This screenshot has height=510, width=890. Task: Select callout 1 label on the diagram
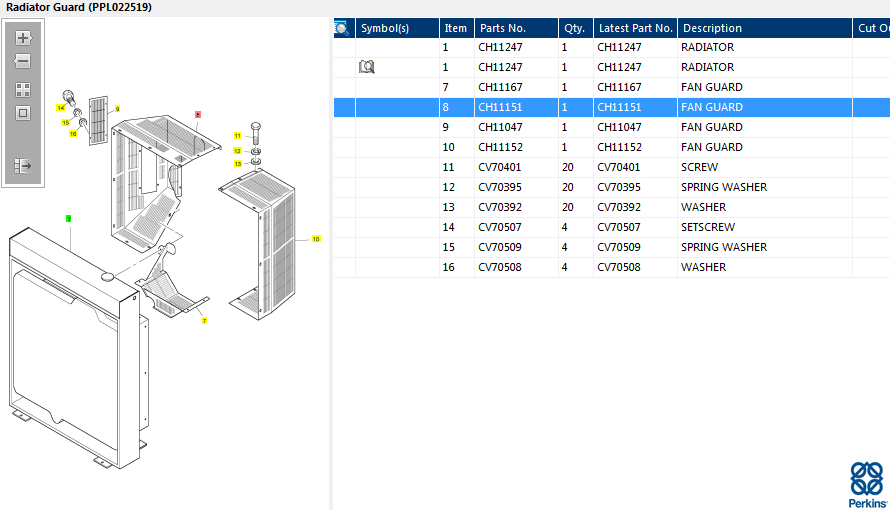click(69, 218)
